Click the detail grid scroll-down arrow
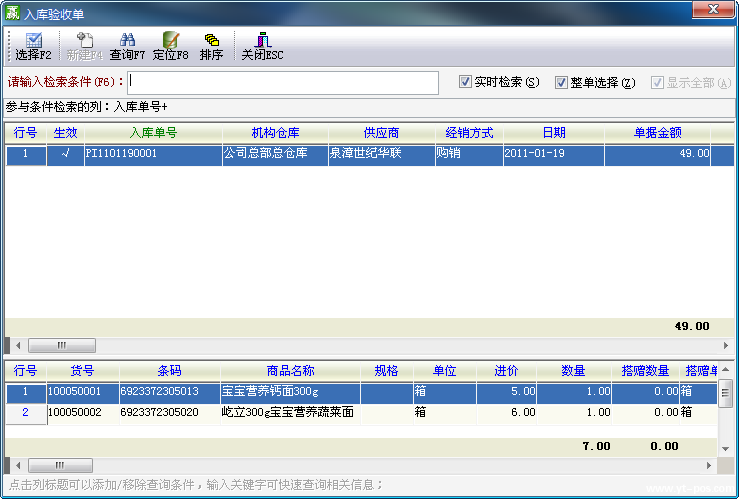This screenshot has height=499, width=739. coord(725,449)
